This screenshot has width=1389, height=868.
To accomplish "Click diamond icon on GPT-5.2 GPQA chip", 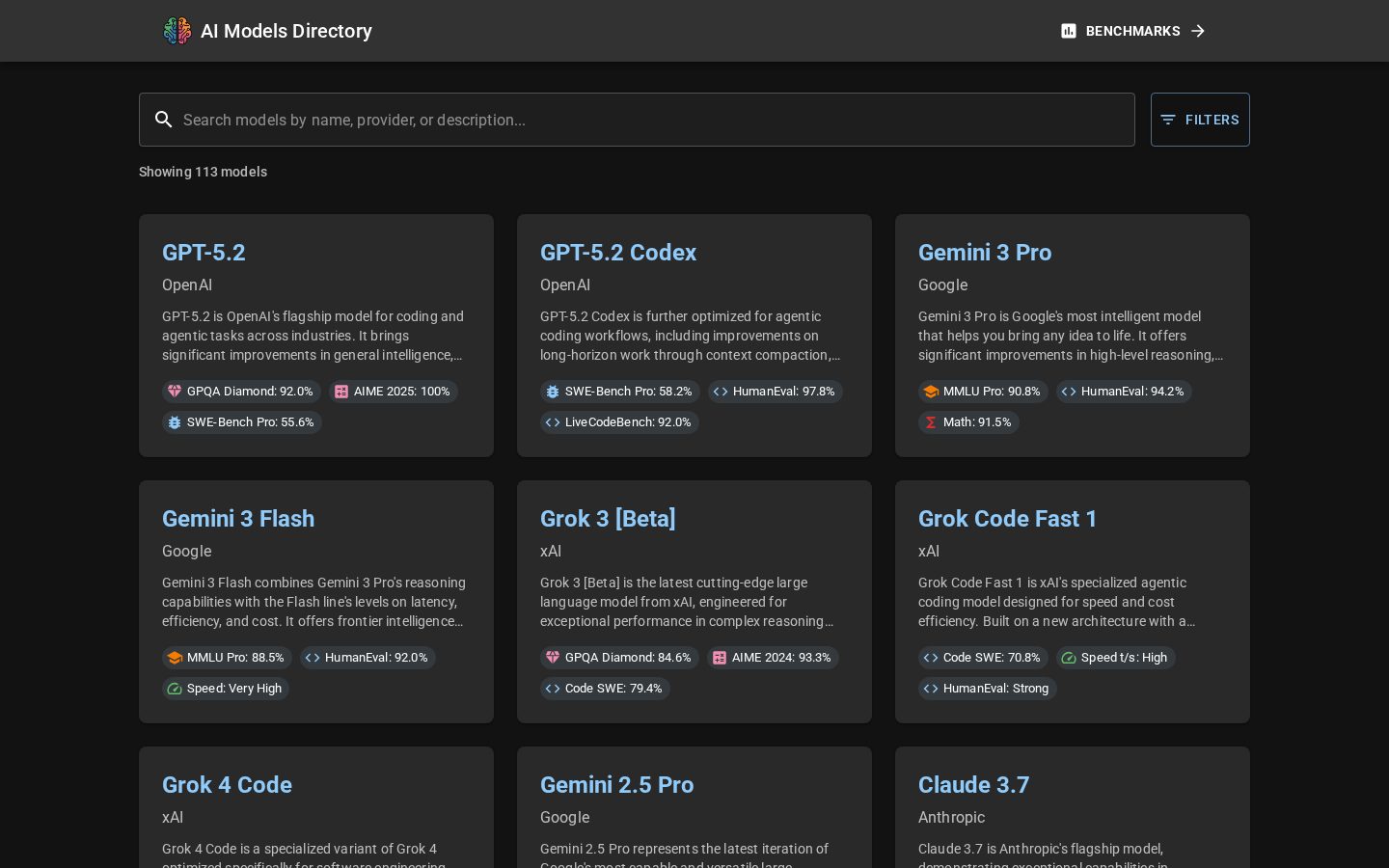I will coord(175,392).
